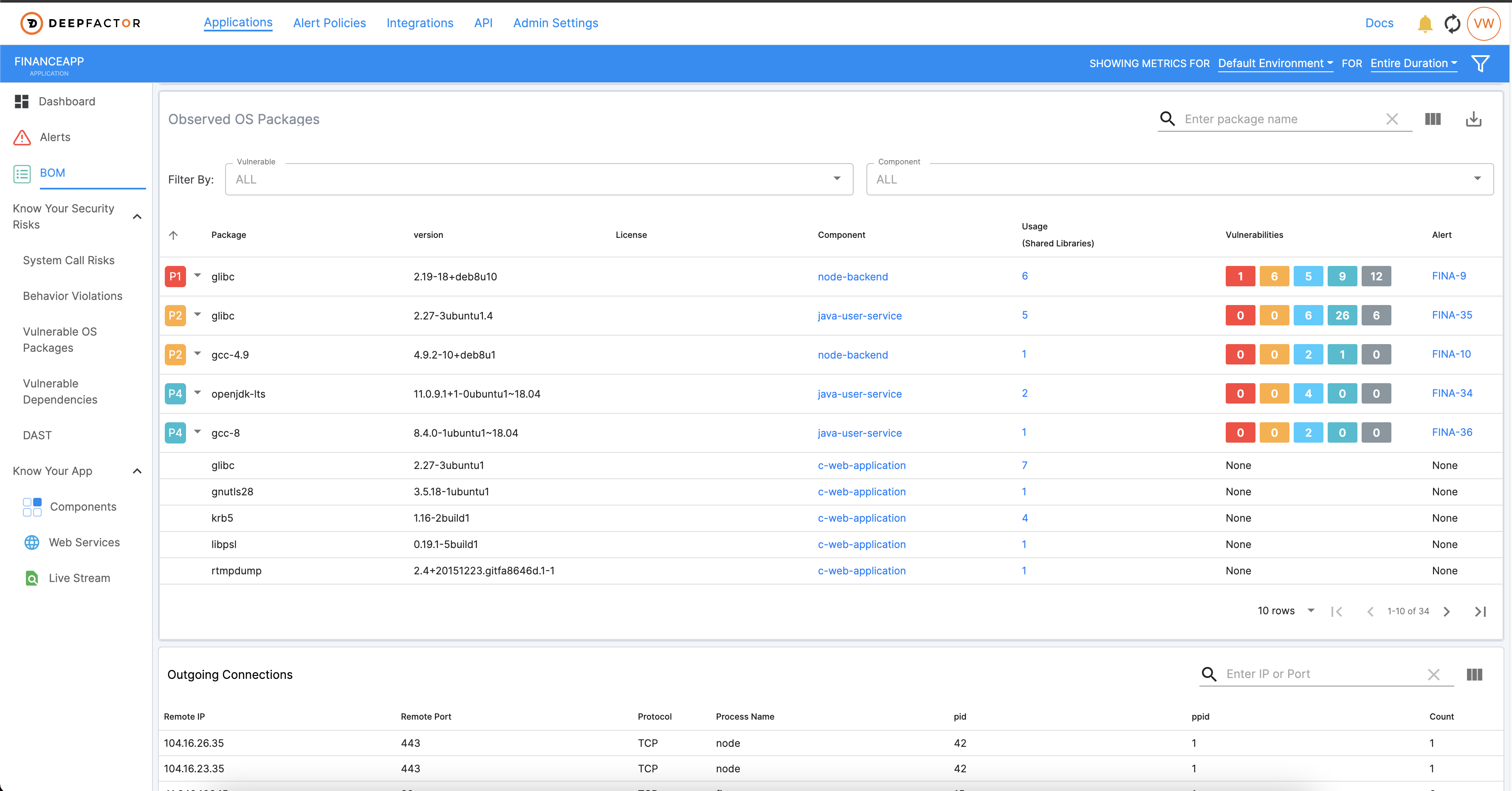
Task: Open the Entire Duration dropdown
Action: click(x=1413, y=63)
